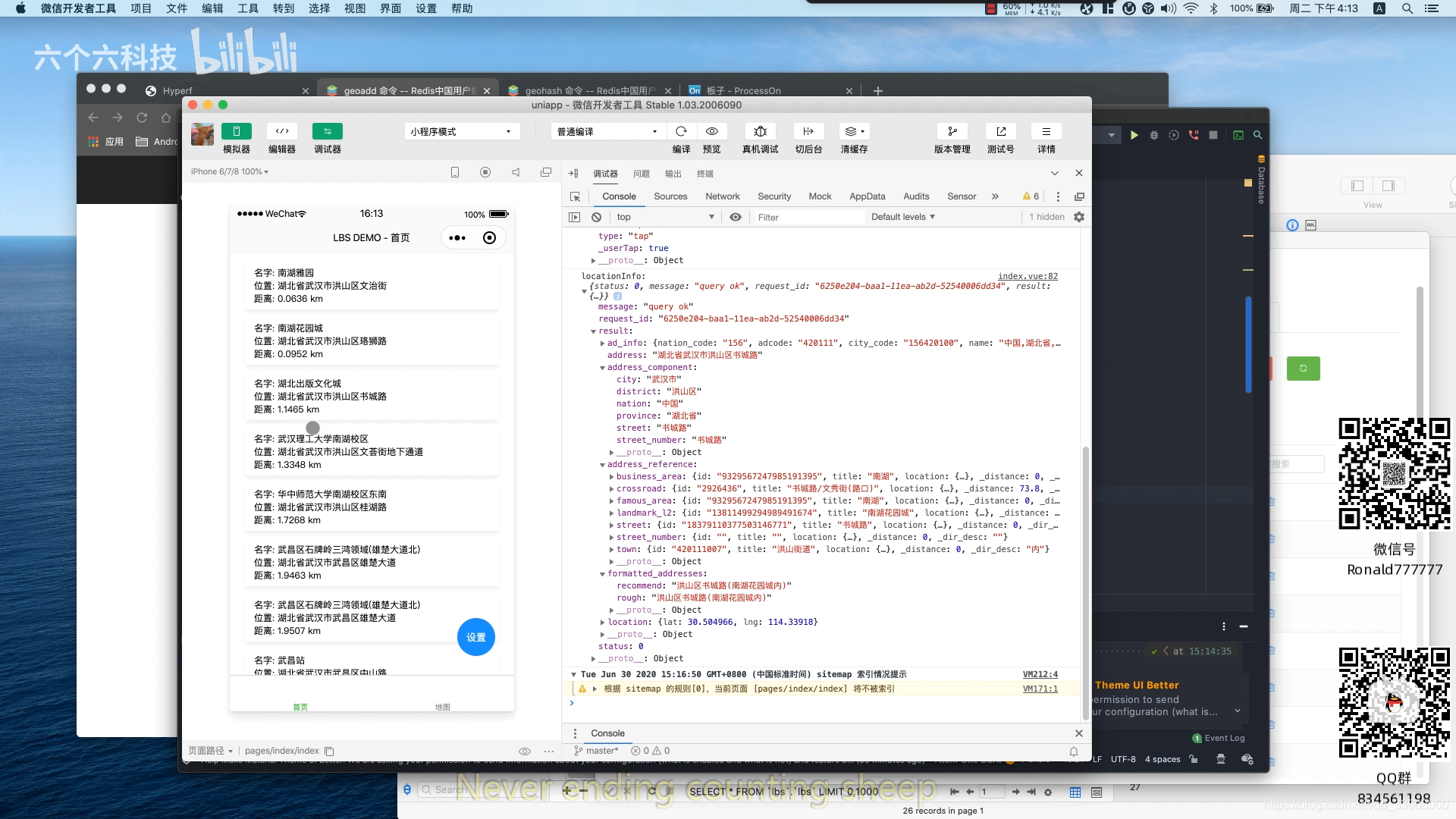The image size is (1456, 819).
Task: Open console settings gear icon
Action: point(1078,217)
